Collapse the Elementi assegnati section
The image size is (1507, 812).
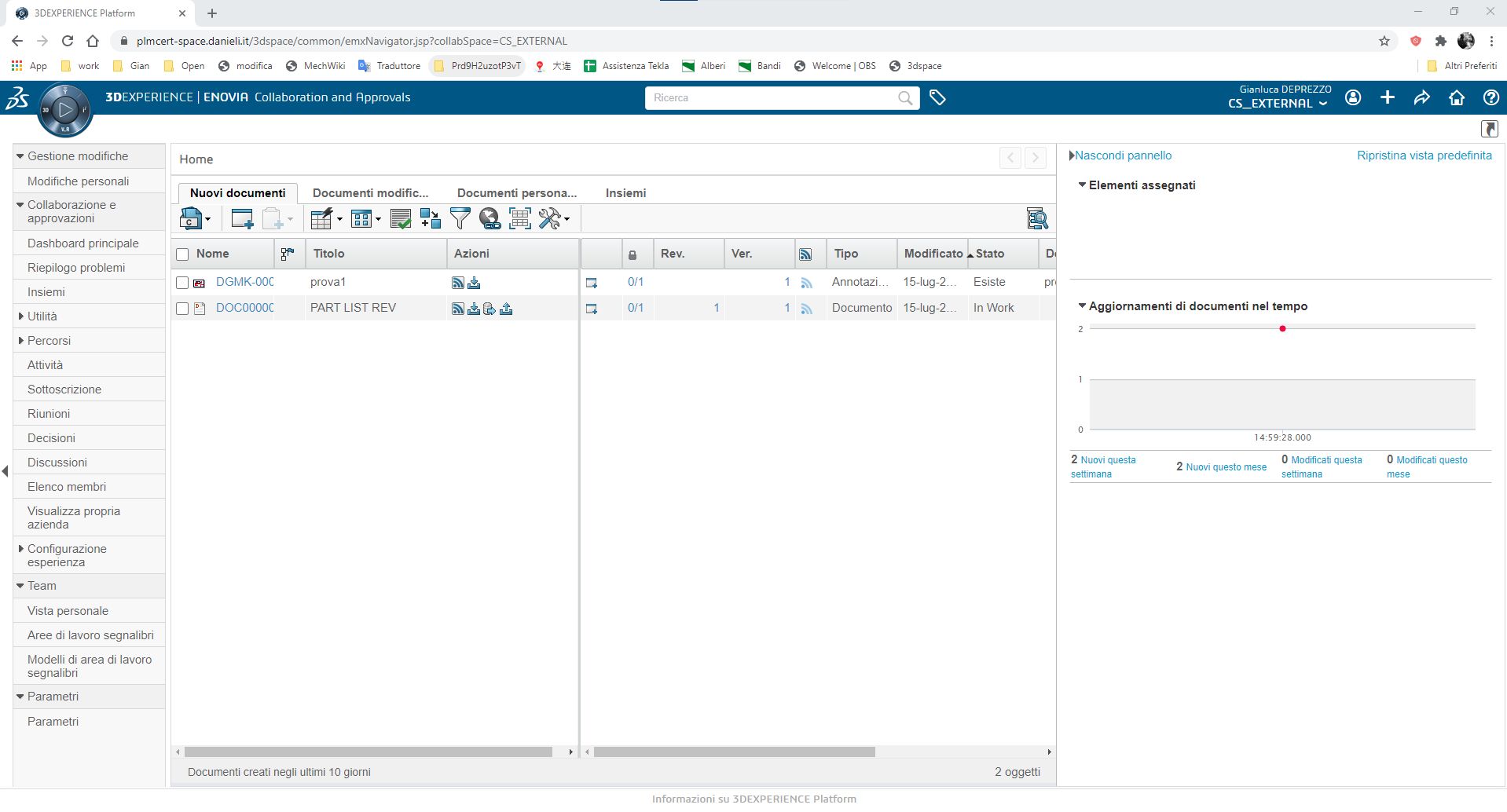tap(1082, 185)
